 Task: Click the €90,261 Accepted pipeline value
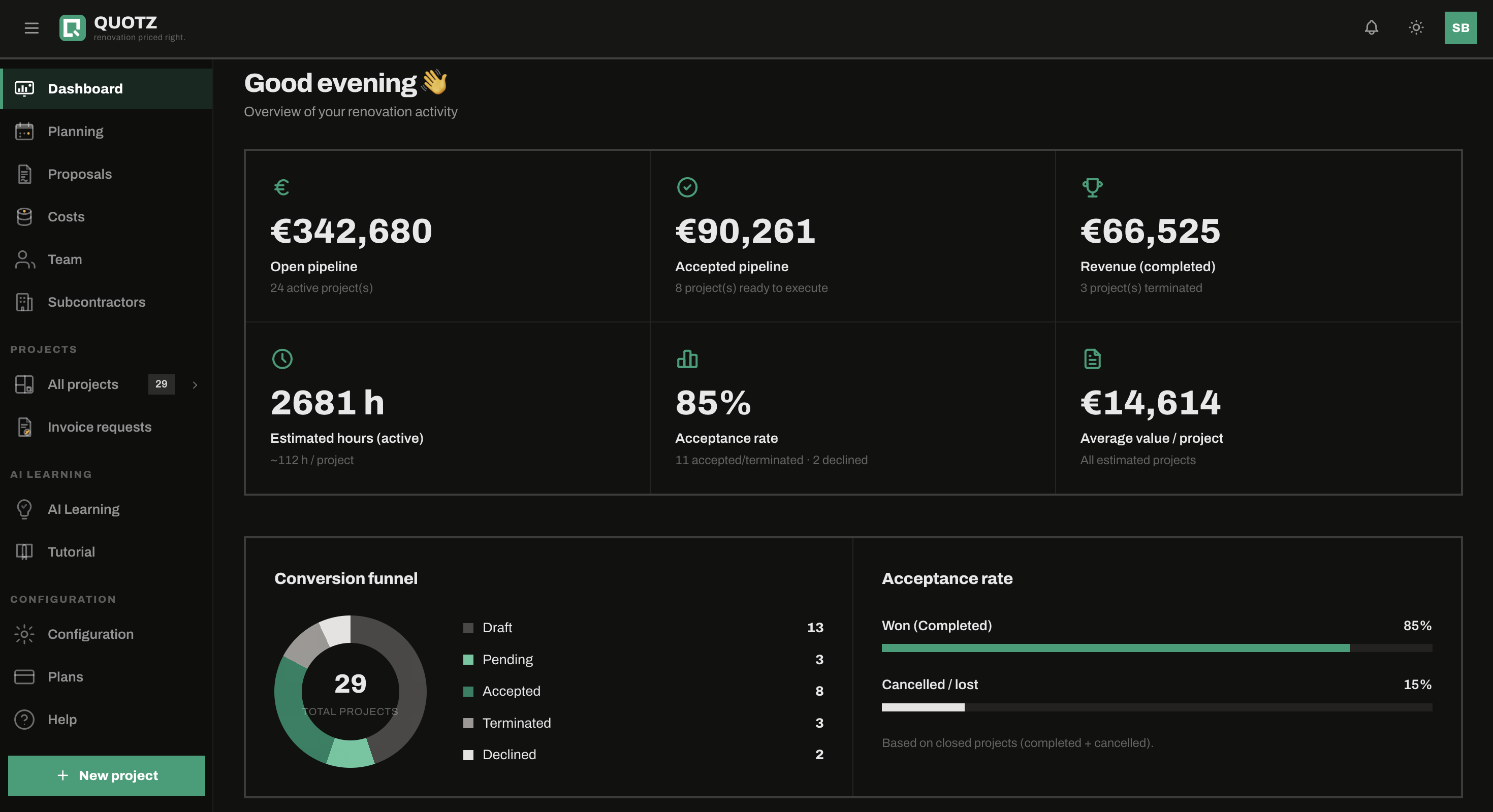(x=745, y=231)
